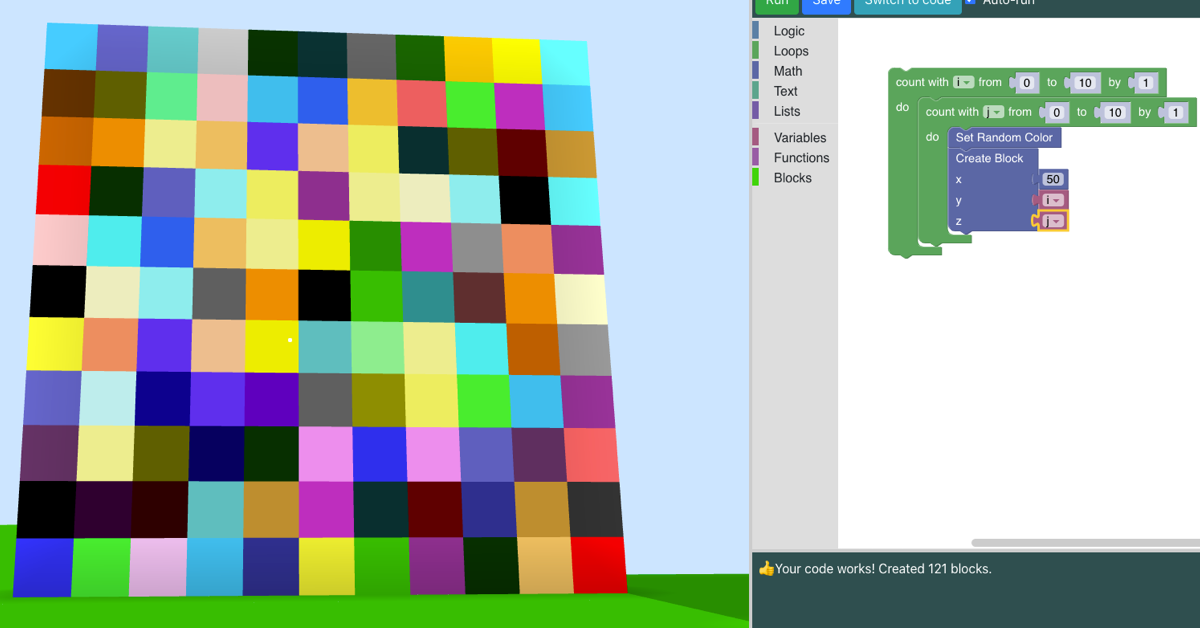Click Switch to code
The image size is (1200, 630).
[907, 3]
